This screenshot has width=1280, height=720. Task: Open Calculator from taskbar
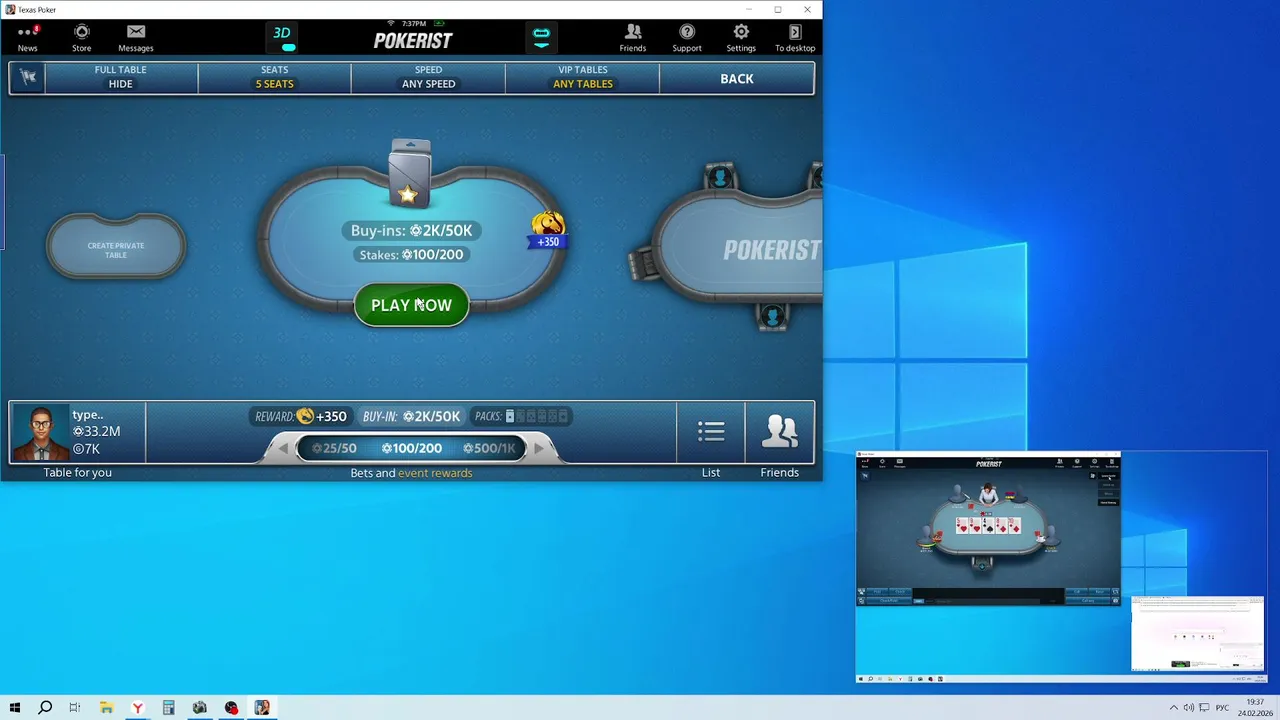pyautogui.click(x=169, y=708)
